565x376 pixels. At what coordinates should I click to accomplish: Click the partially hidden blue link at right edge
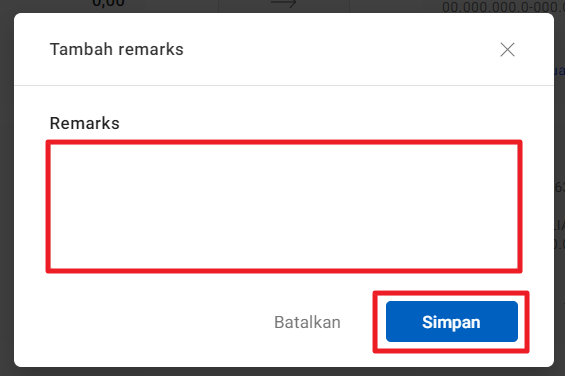559,70
